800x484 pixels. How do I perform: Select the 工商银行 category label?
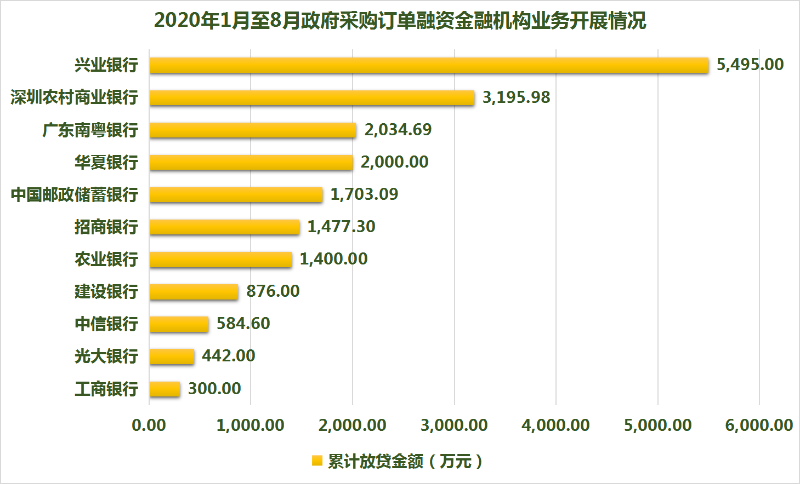(x=106, y=389)
